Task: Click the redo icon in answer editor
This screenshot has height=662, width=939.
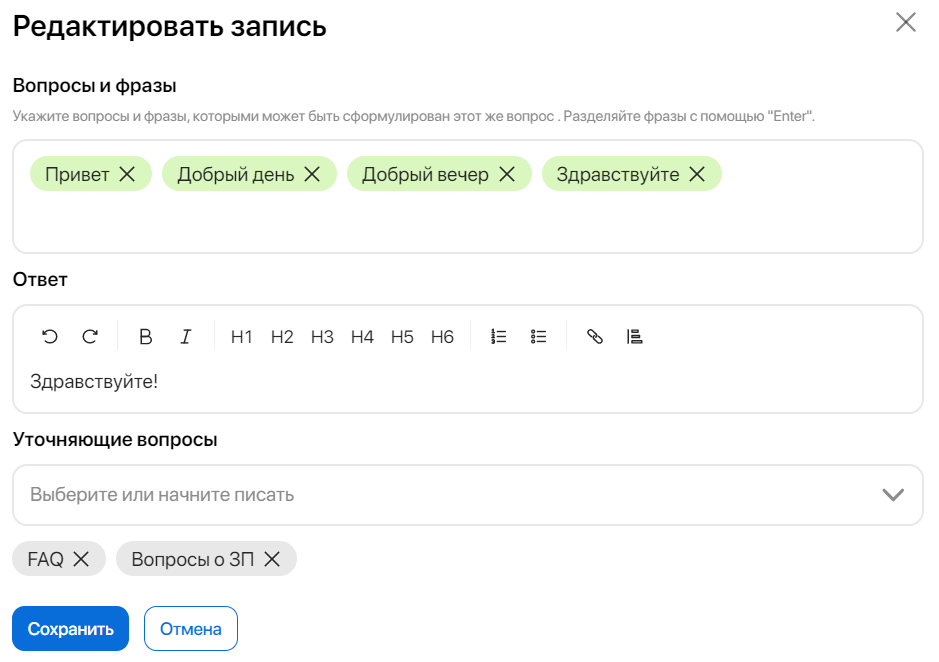Action: pos(90,337)
